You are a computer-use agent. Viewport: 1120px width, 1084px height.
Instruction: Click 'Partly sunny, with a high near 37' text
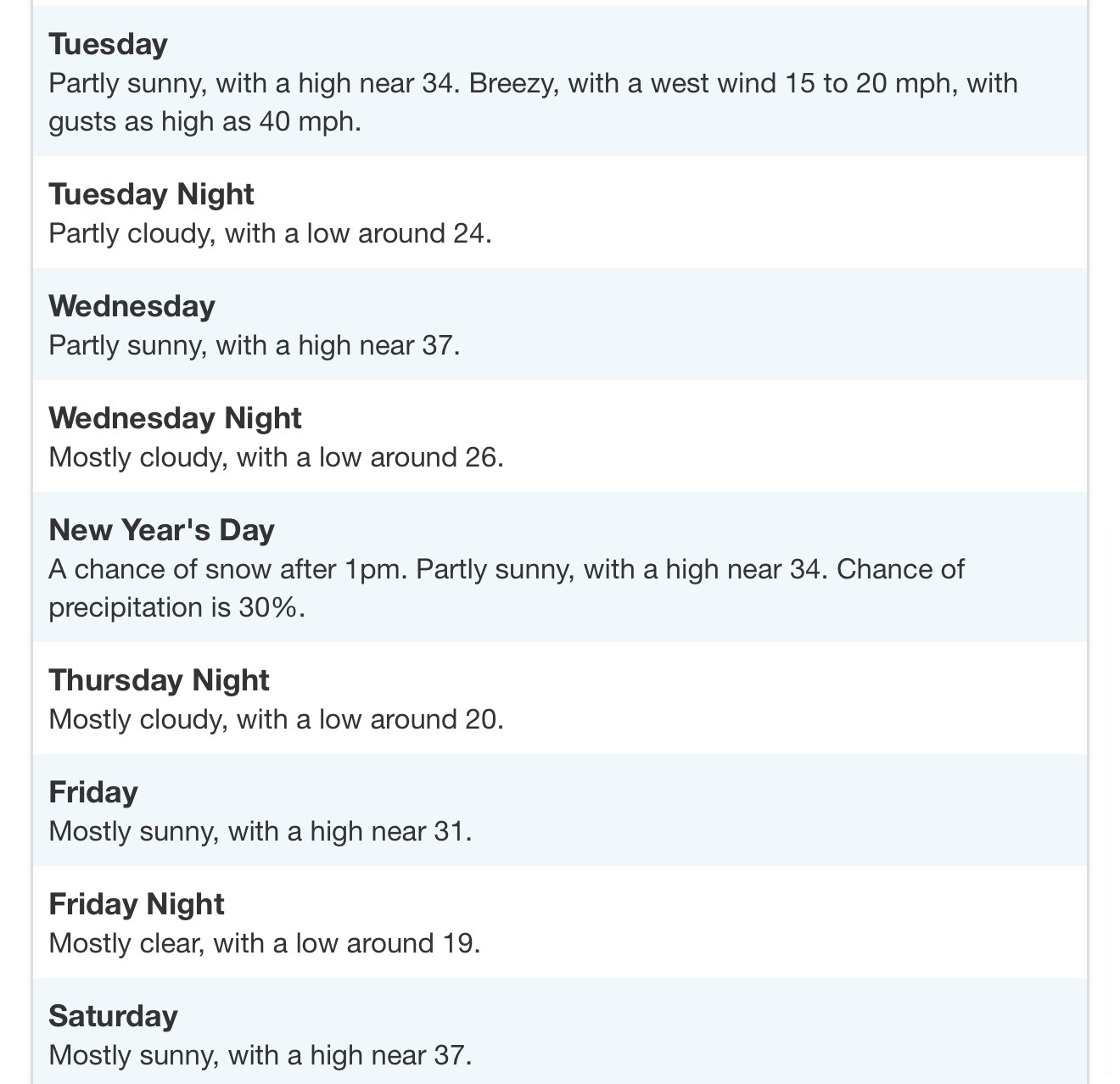click(x=254, y=345)
